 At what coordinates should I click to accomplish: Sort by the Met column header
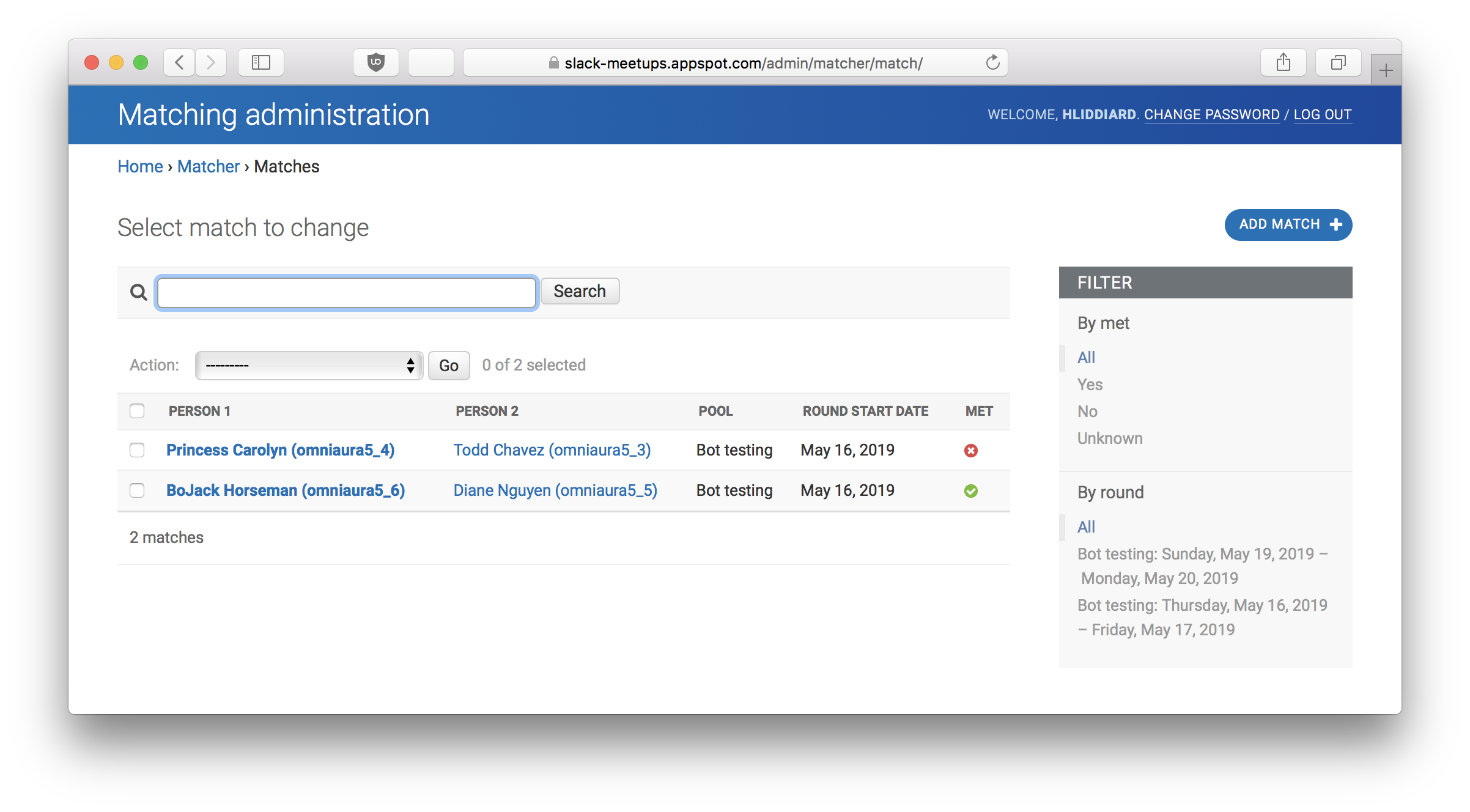click(979, 411)
